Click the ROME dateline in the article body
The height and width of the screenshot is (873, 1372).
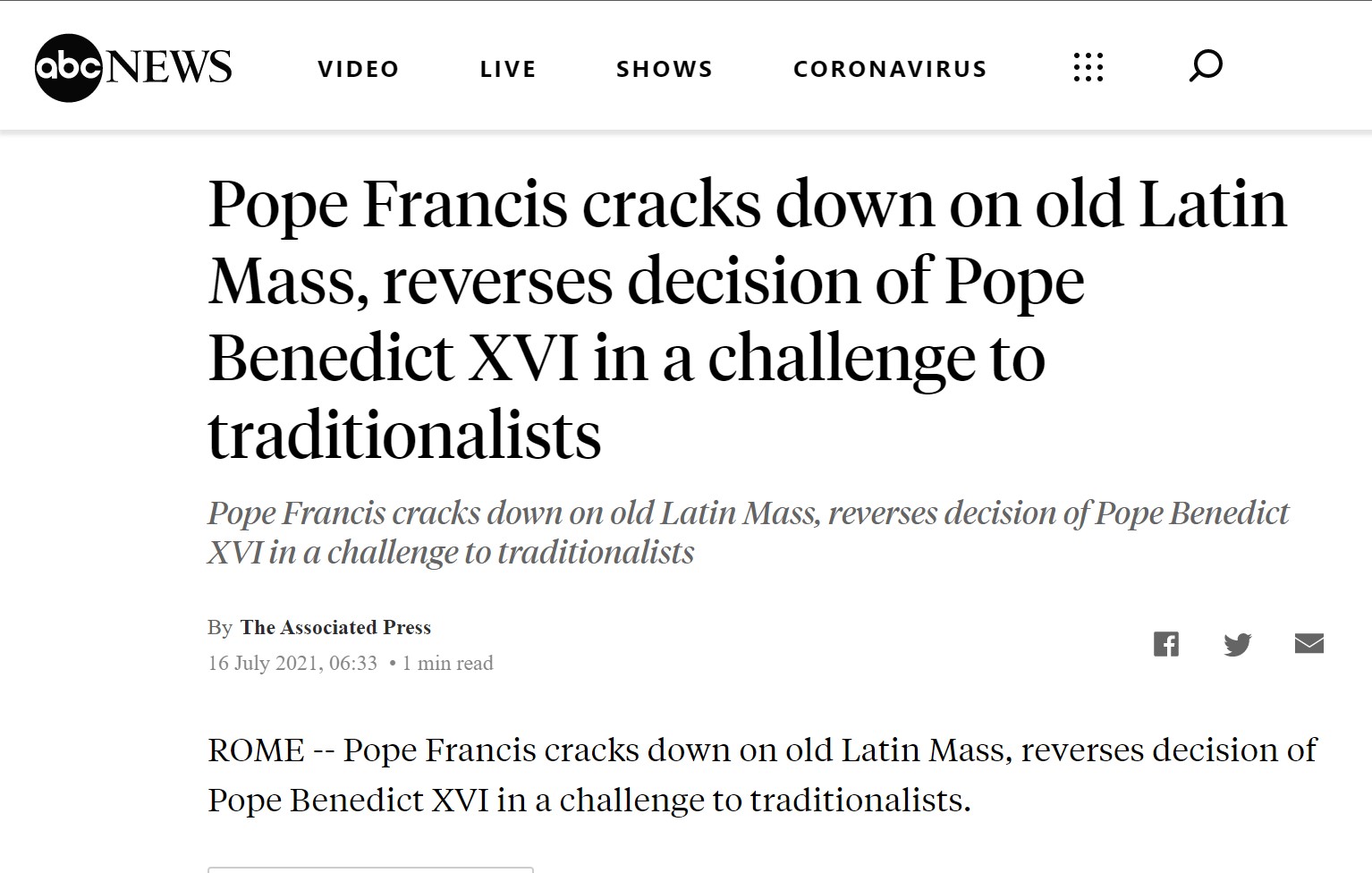tap(256, 750)
